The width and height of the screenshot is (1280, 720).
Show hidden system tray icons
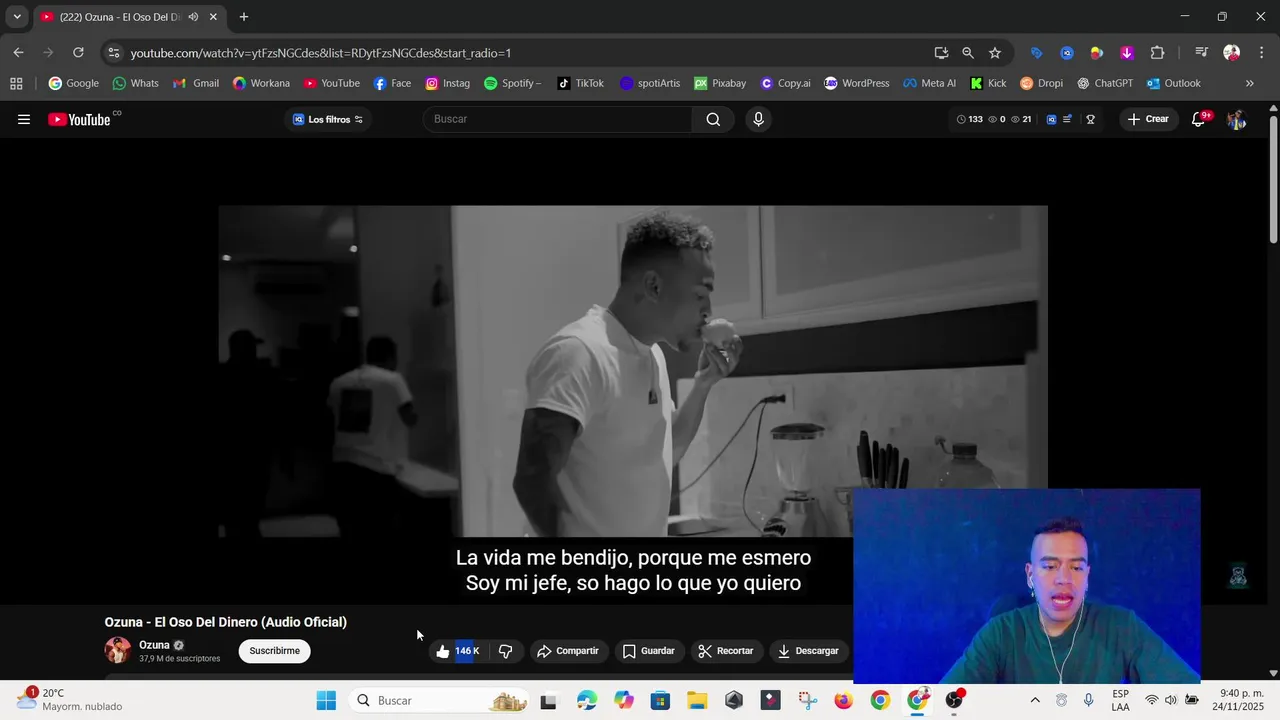[1035, 700]
